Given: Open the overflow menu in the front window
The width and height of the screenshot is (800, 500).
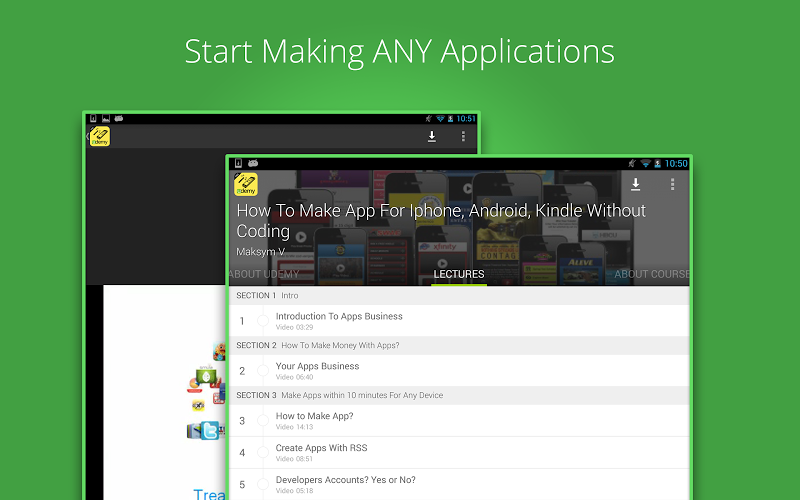Looking at the screenshot, I should point(672,184).
